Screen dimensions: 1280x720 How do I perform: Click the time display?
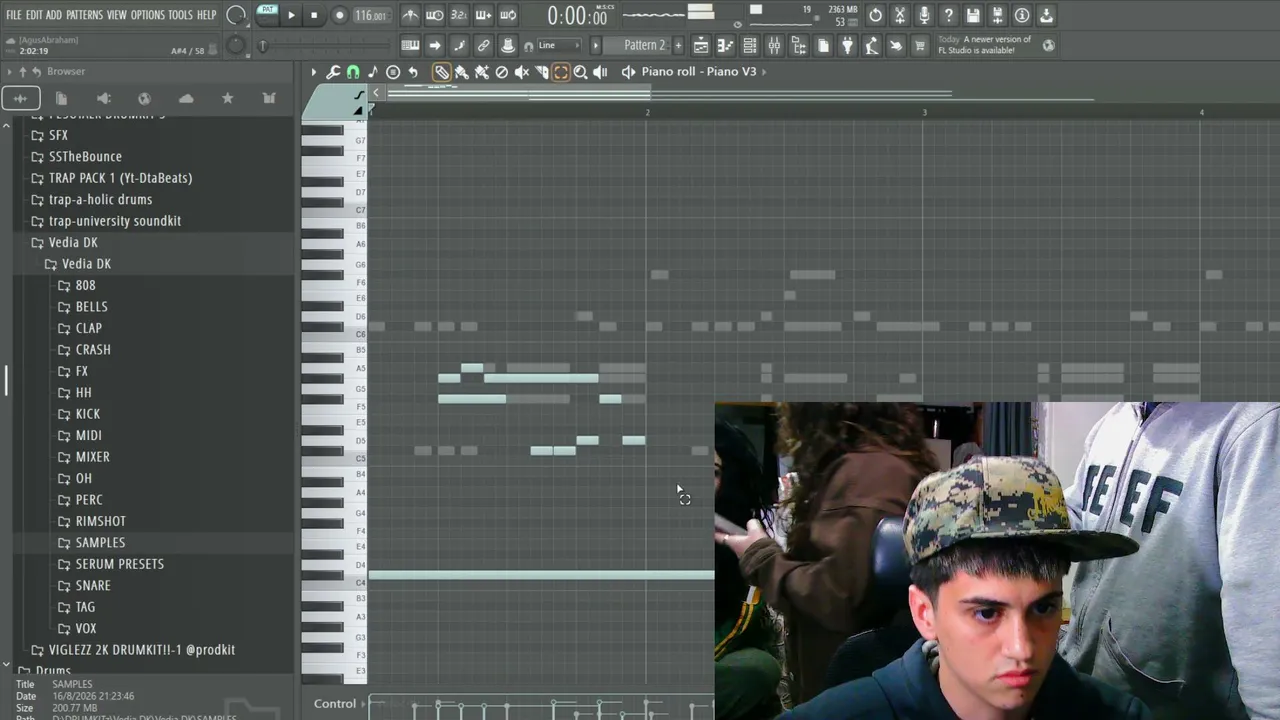tap(577, 16)
